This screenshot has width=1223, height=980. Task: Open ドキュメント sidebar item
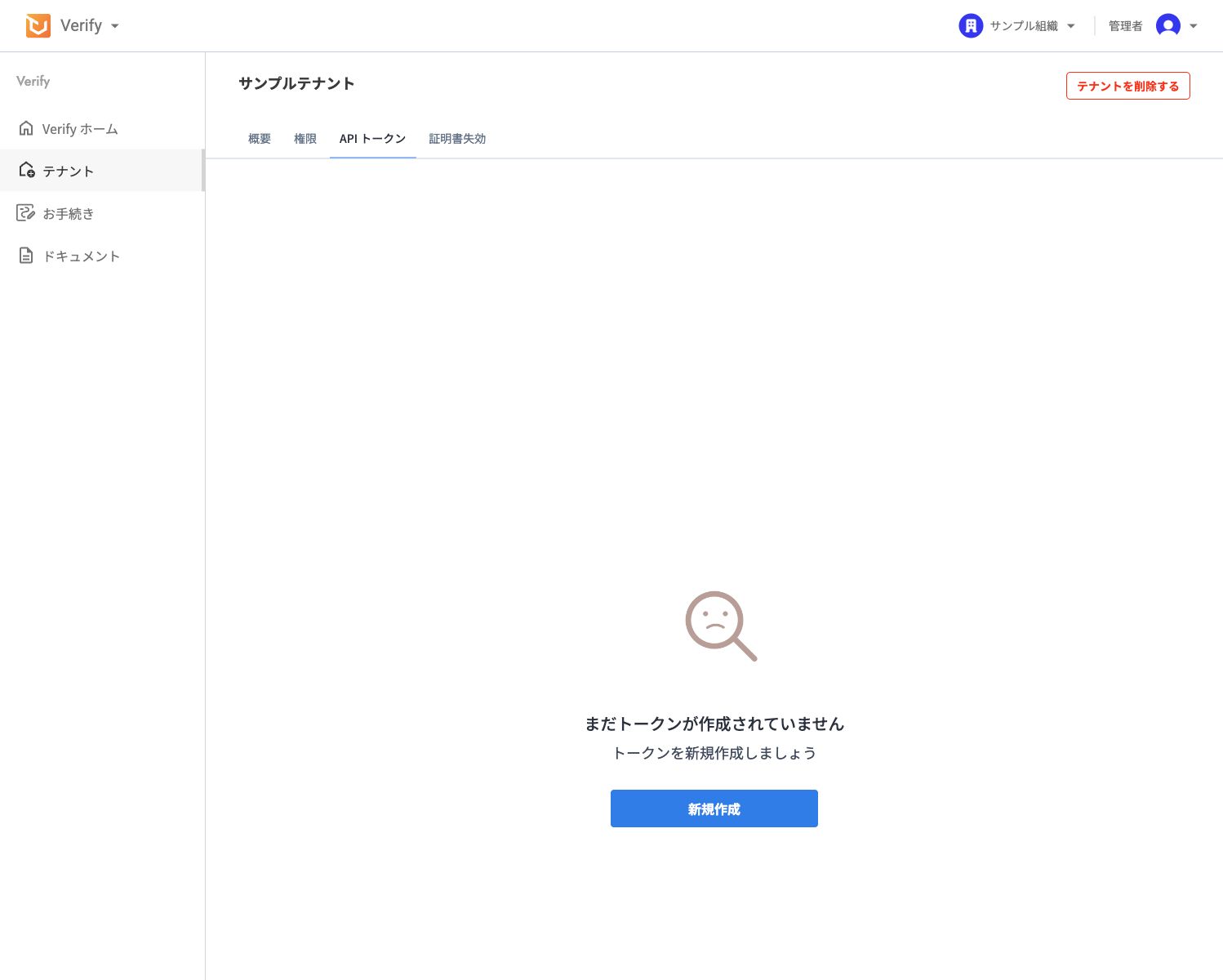(x=102, y=256)
